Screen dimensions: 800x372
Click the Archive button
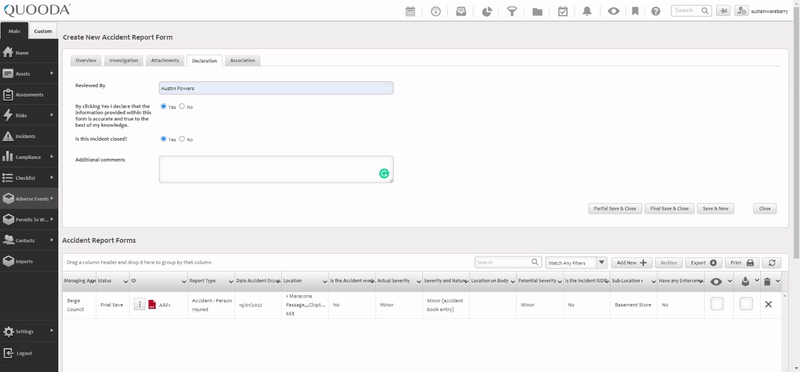[x=668, y=263]
